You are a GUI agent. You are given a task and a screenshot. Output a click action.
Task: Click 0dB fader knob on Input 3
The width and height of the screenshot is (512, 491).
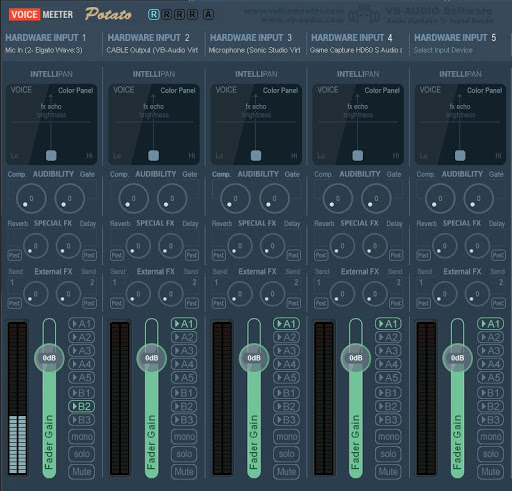click(x=254, y=358)
